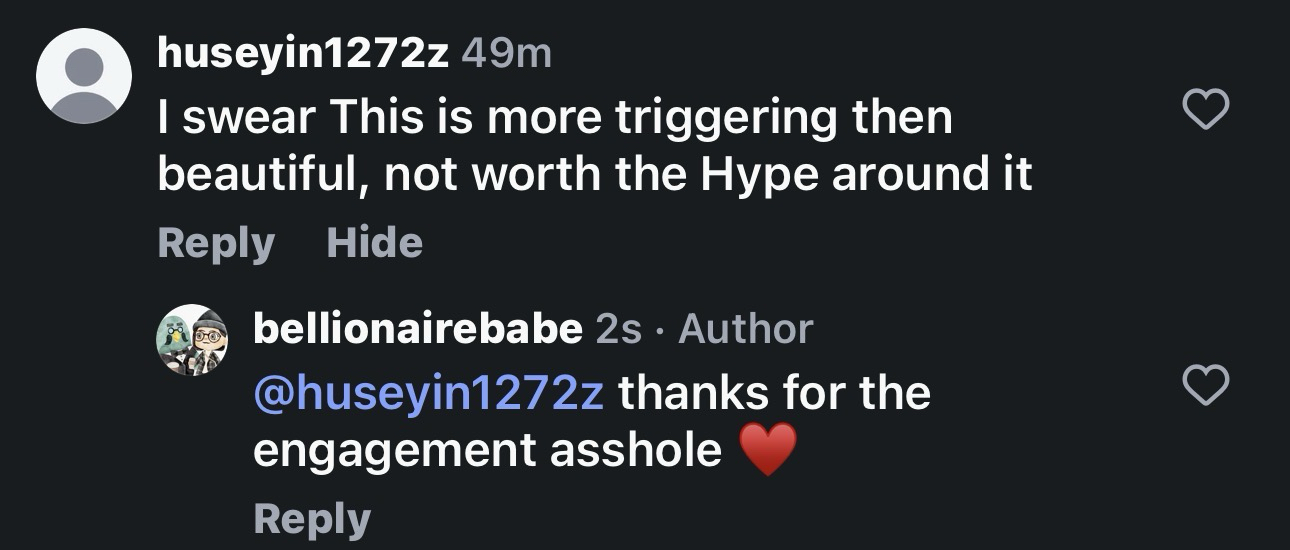Tap the blue @huseyin1272z mention

coord(429,392)
